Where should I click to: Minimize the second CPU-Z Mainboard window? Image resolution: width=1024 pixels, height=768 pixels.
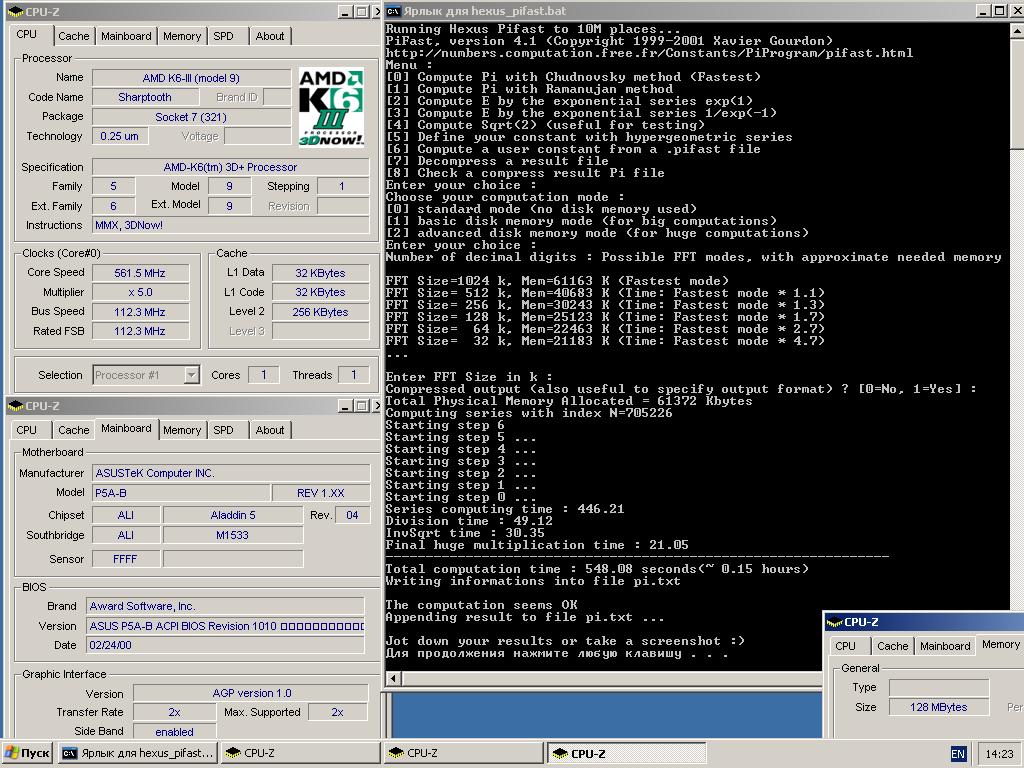pyautogui.click(x=345, y=406)
